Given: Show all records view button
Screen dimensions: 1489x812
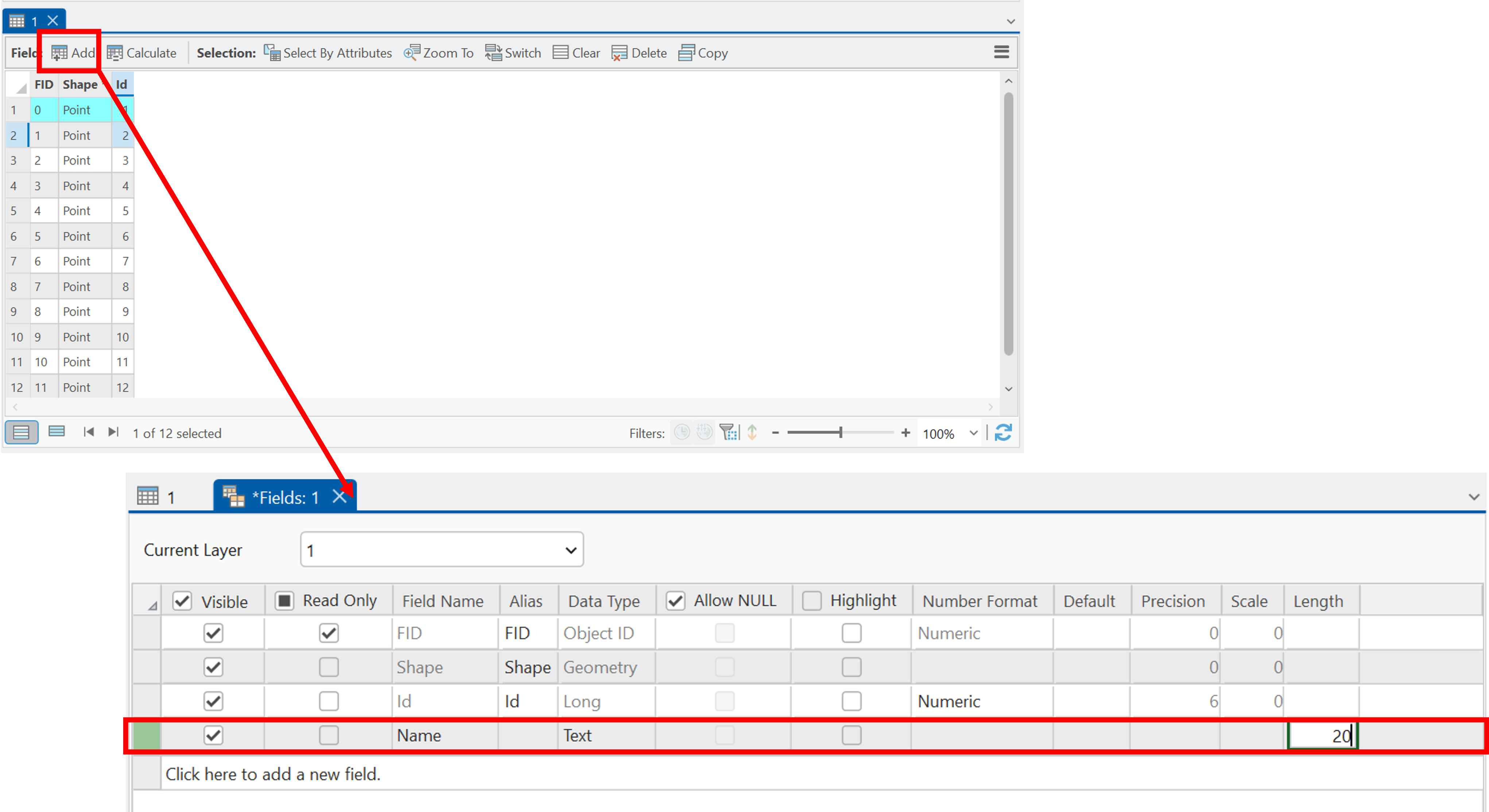Looking at the screenshot, I should click(x=22, y=432).
